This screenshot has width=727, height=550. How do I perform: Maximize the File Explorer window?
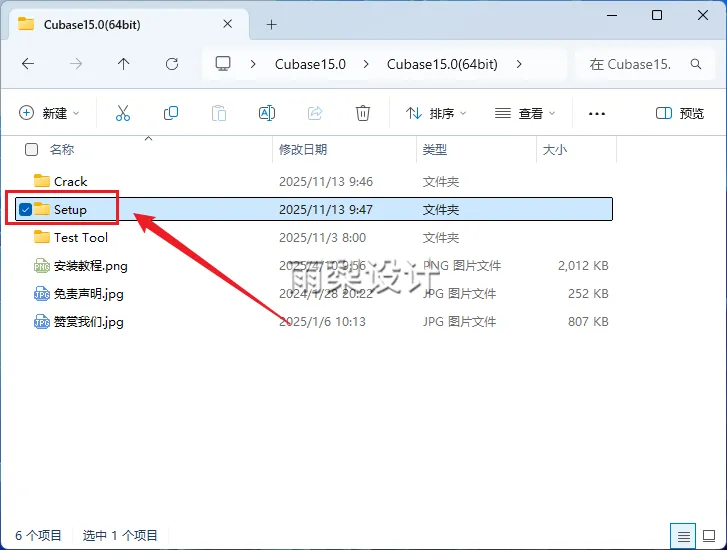(x=657, y=15)
